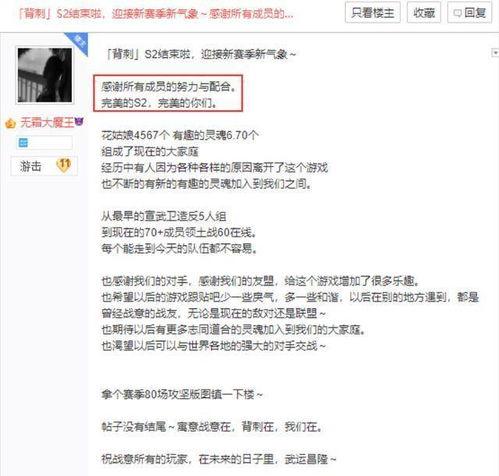The height and width of the screenshot is (476, 499).
Task: Click the level 11 heart badge icon
Action: (x=64, y=165)
